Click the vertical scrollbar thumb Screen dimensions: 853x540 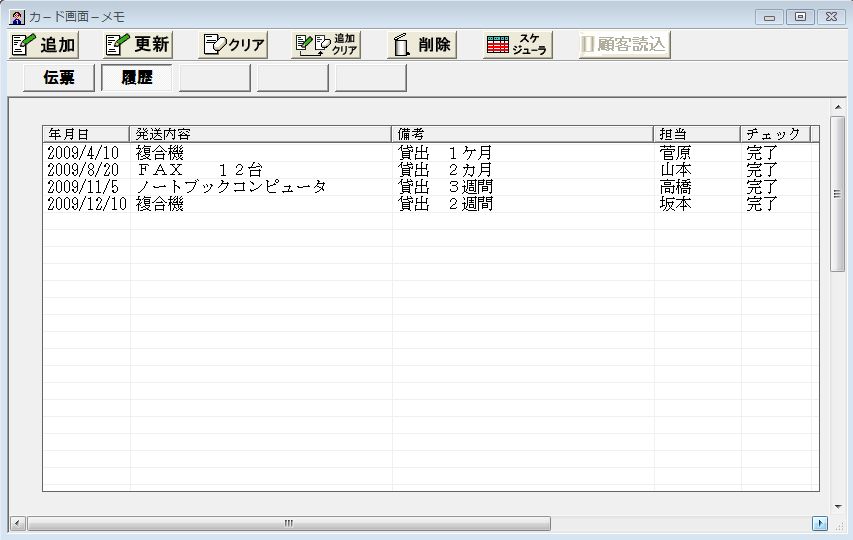(838, 194)
